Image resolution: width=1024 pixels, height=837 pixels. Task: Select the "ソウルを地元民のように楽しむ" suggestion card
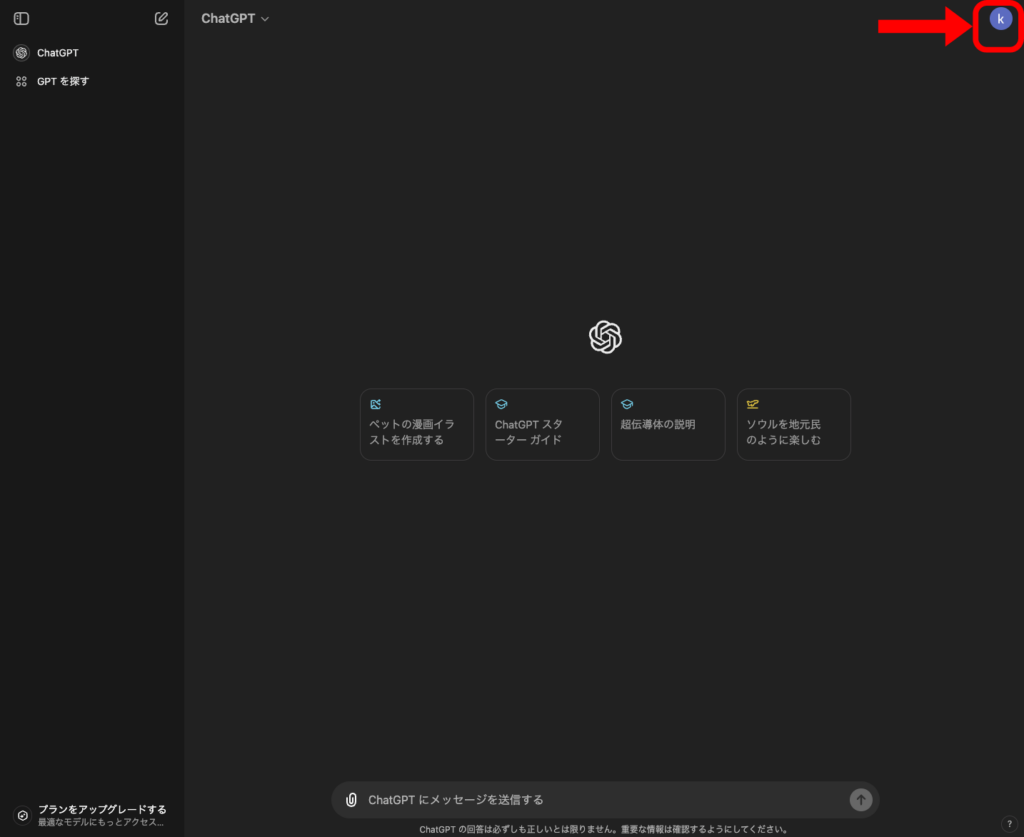pyautogui.click(x=794, y=425)
